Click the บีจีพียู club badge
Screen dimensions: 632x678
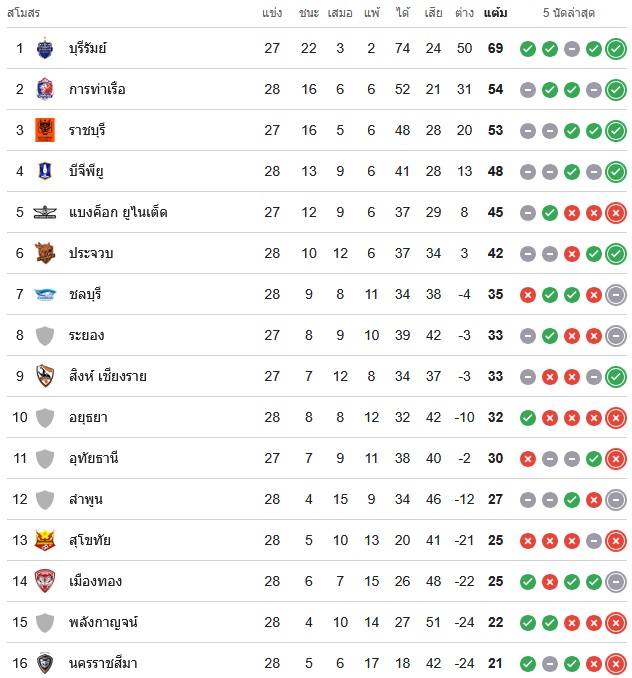[x=45, y=171]
